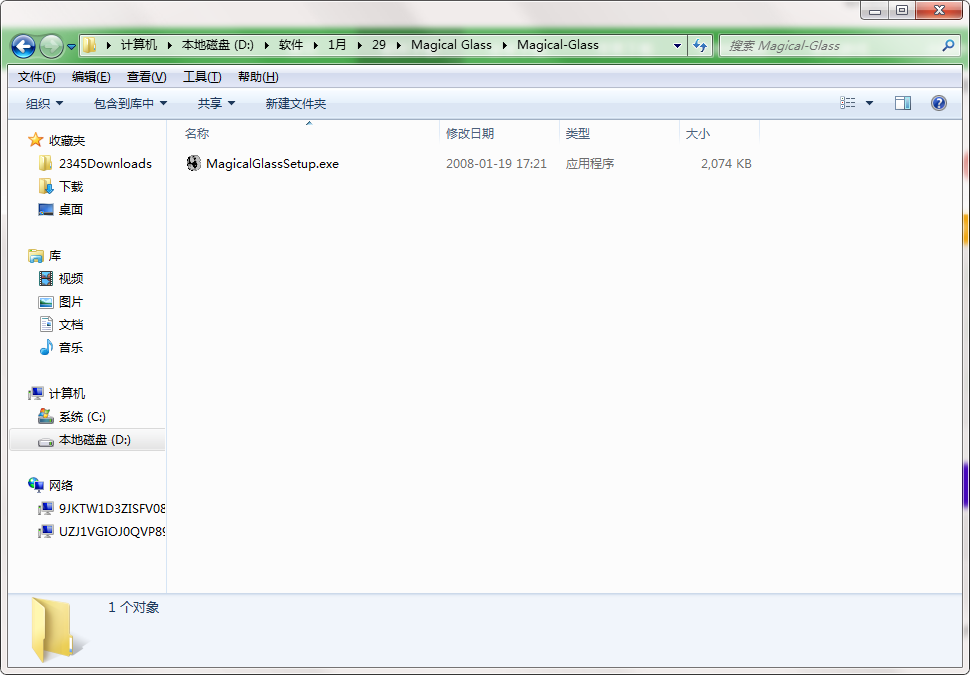Screen dimensions: 970x675
Task: Select 计算机 in the address breadcrumb
Action: [139, 45]
